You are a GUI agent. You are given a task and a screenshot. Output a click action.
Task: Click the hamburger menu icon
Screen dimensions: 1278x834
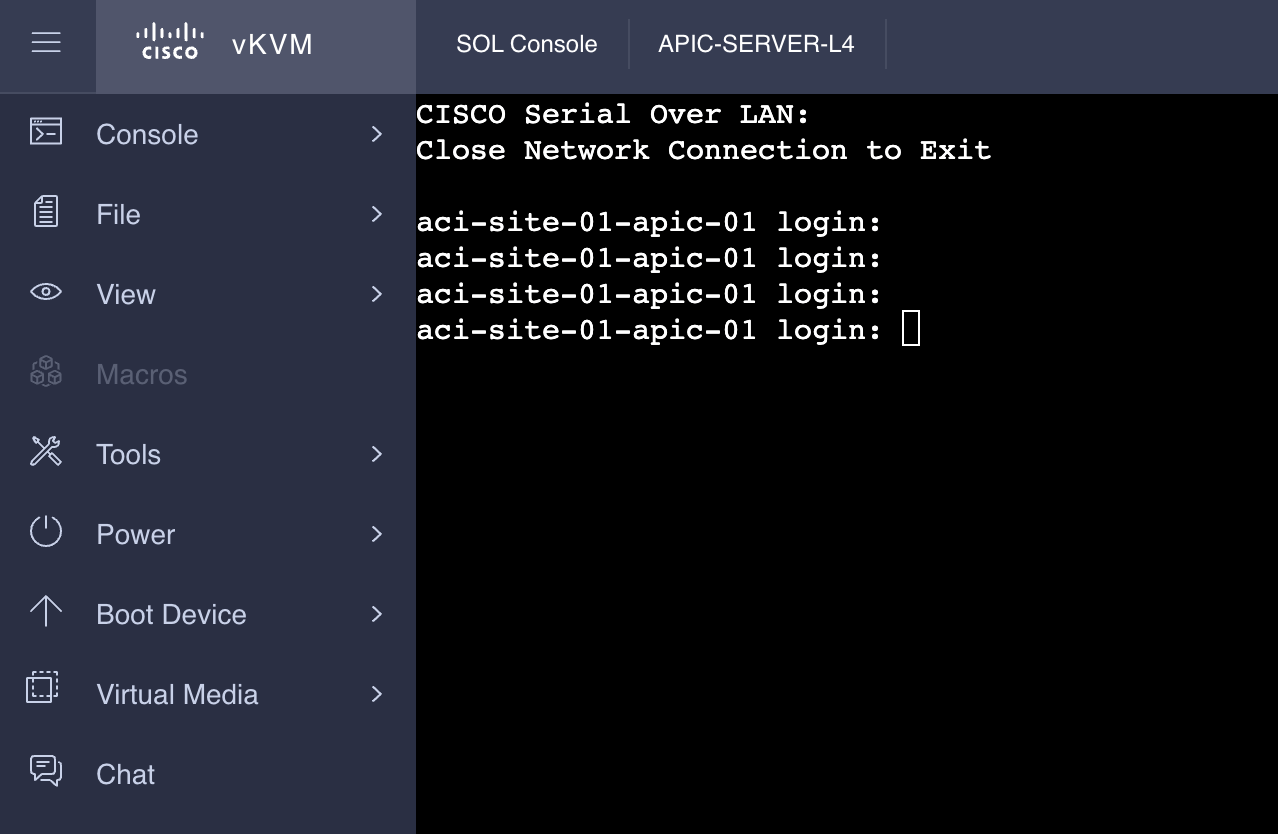pyautogui.click(x=46, y=42)
